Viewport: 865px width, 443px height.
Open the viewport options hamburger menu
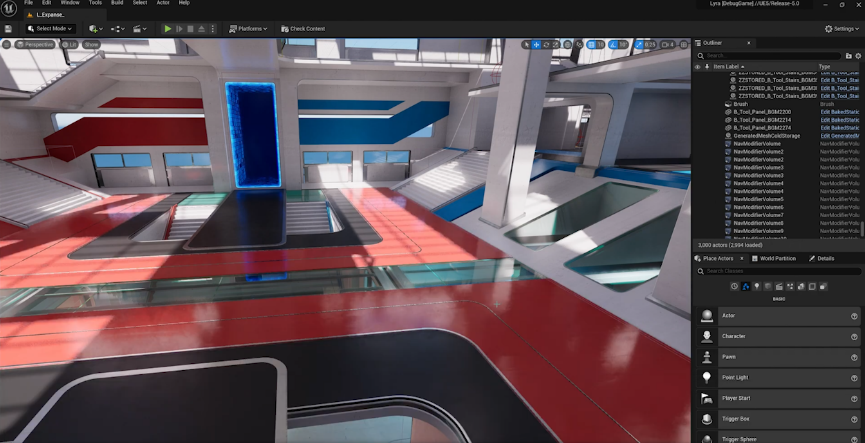[7, 45]
